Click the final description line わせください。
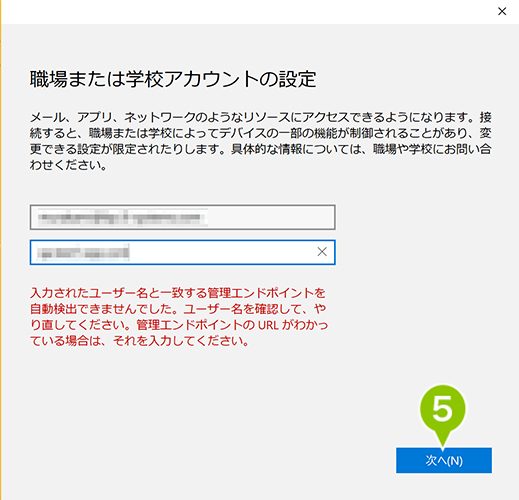 pos(68,165)
